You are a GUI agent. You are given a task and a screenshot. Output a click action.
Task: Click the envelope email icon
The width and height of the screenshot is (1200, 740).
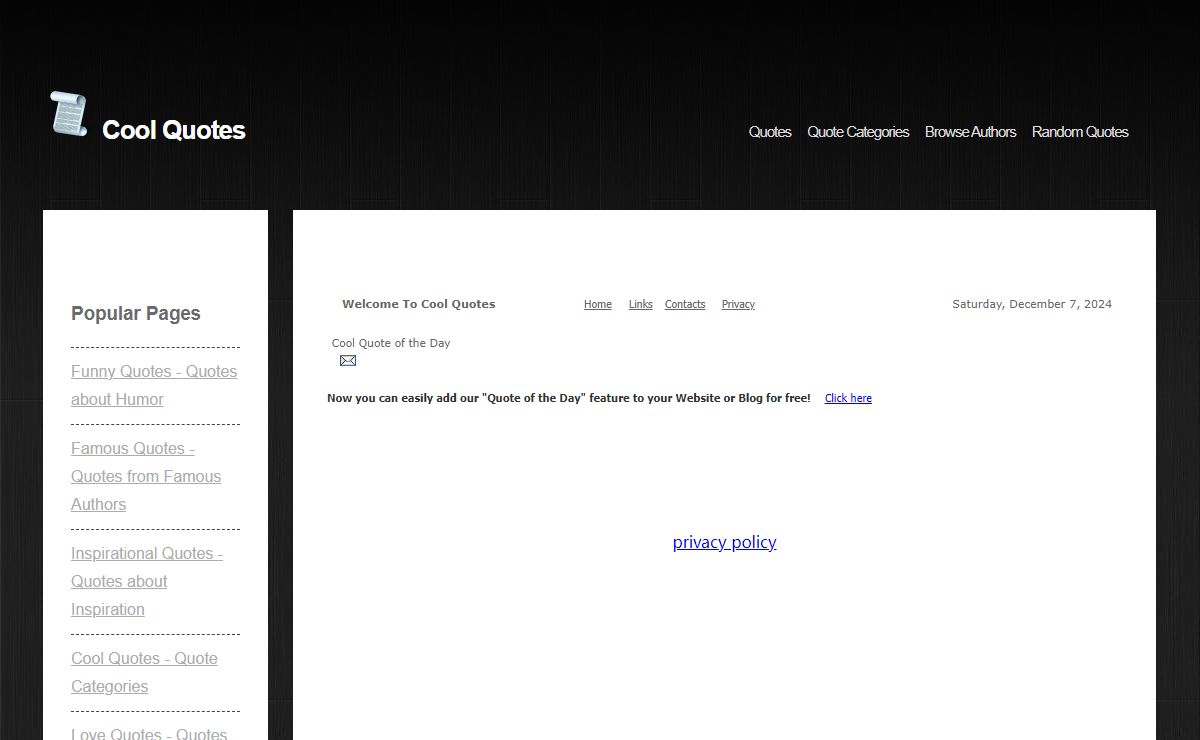point(348,361)
